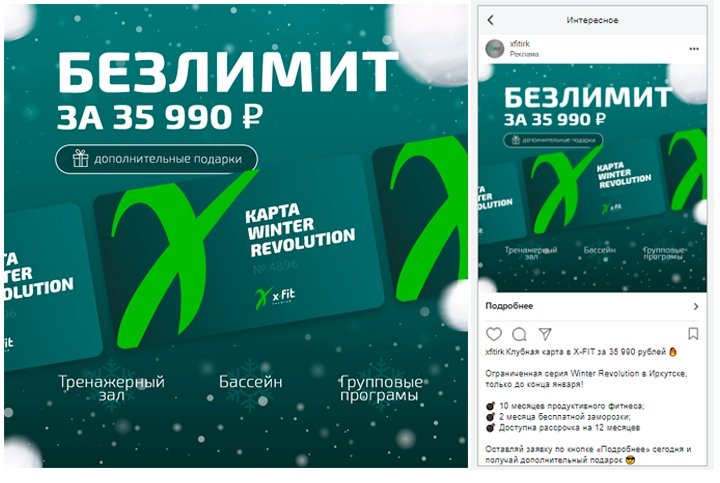Click the xfitirk name in the caption

tap(495, 352)
